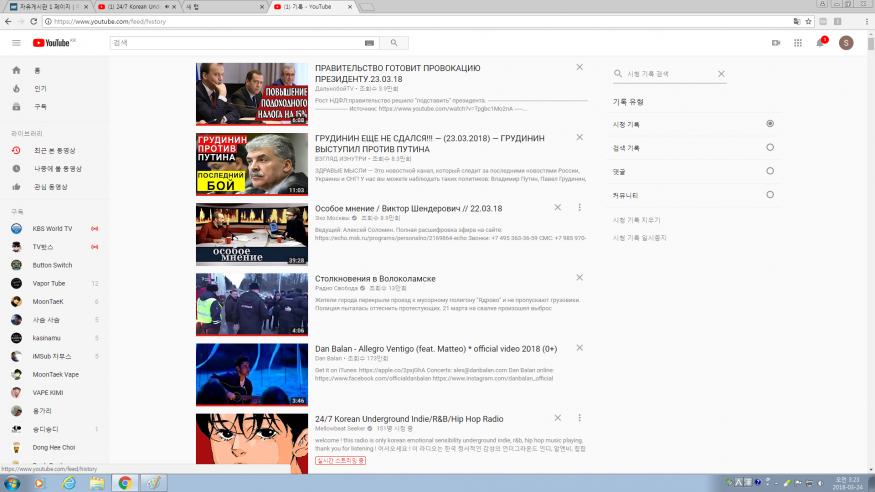Image resolution: width=875 pixels, height=492 pixels.
Task: Open the YouTube apps grid
Action: [798, 43]
